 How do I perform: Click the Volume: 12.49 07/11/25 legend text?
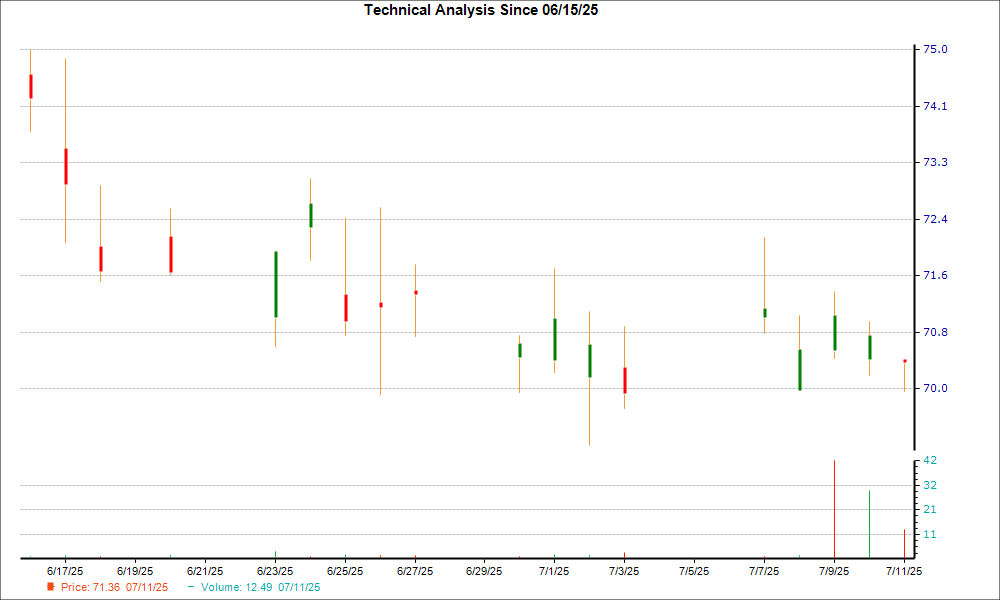260,587
